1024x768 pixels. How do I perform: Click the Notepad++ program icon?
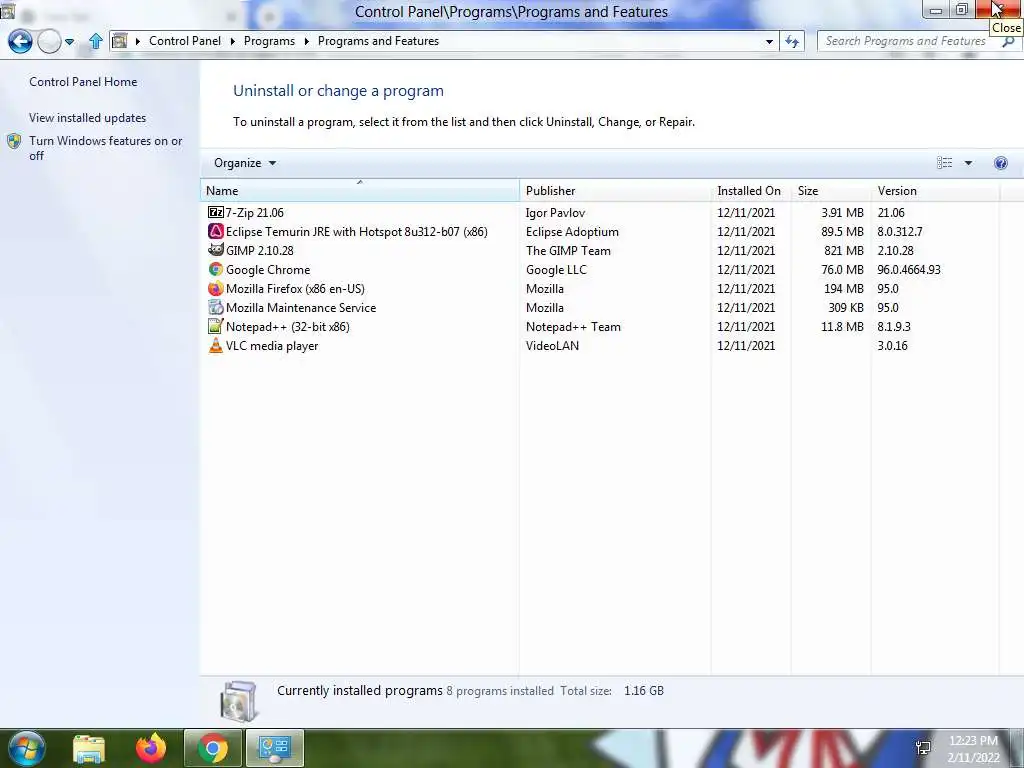[x=216, y=326]
